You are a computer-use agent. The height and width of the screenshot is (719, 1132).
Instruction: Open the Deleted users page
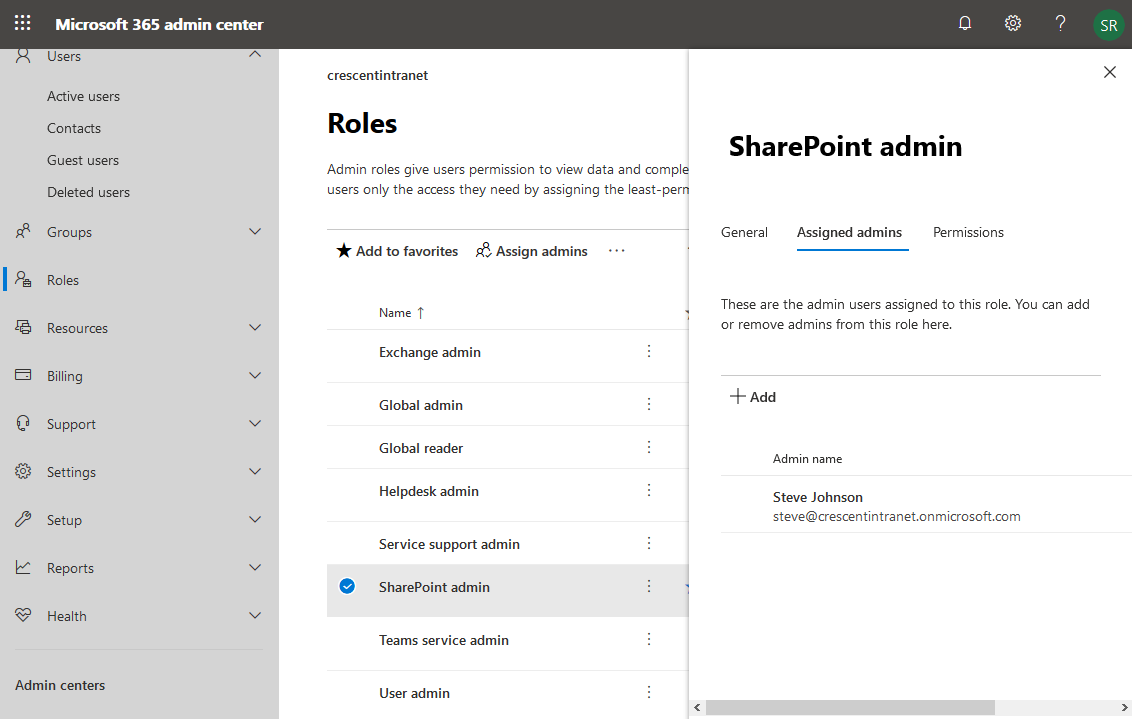pyautogui.click(x=89, y=191)
